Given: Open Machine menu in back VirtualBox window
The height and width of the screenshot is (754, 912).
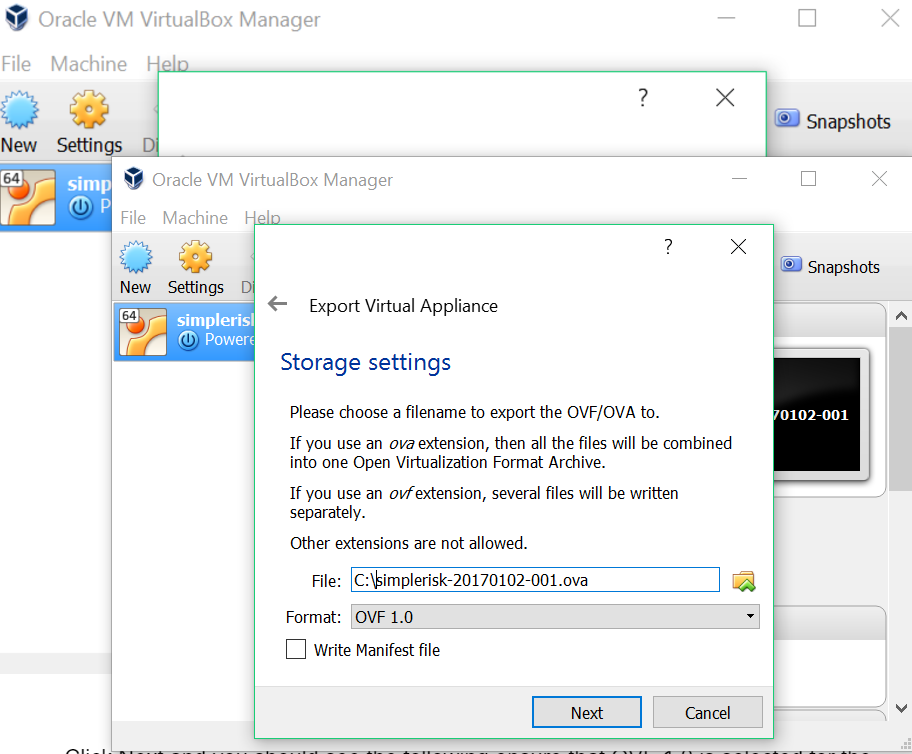Looking at the screenshot, I should tap(88, 63).
